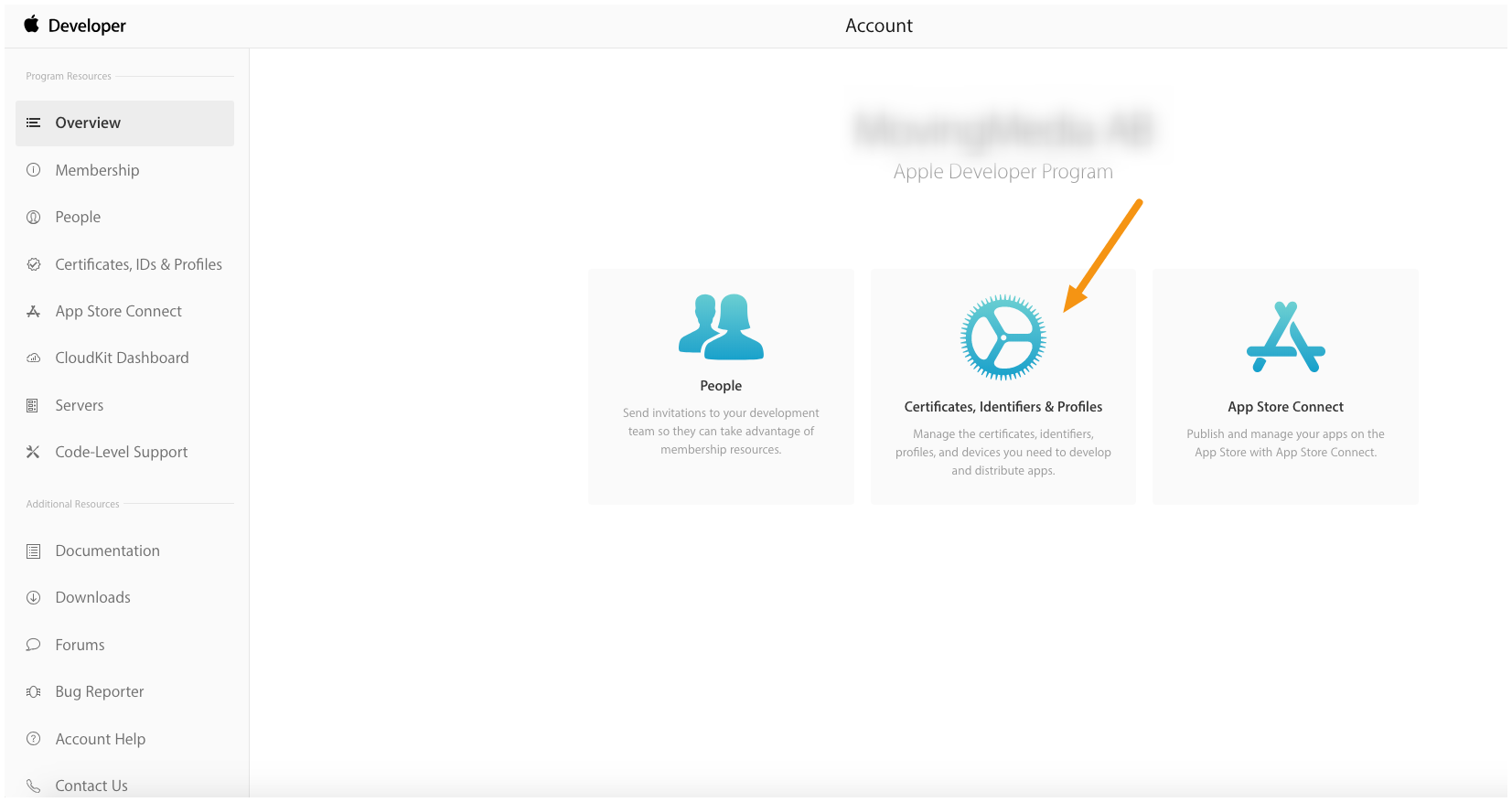Screen dimensions: 1512x802
Task: Open Servers in sidebar
Action: [x=79, y=405]
